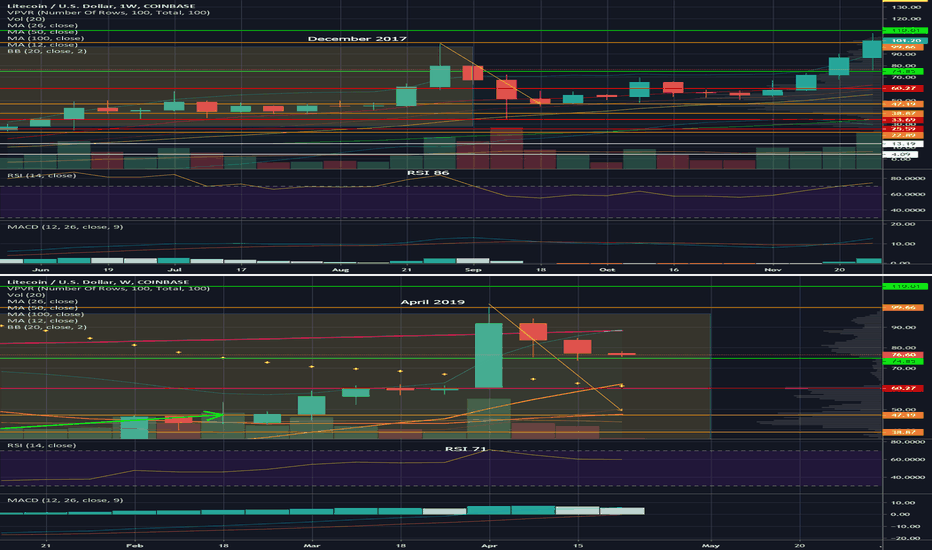This screenshot has height=550, width=932.
Task: Click the Oct label on the time axis
Action: click(607, 270)
